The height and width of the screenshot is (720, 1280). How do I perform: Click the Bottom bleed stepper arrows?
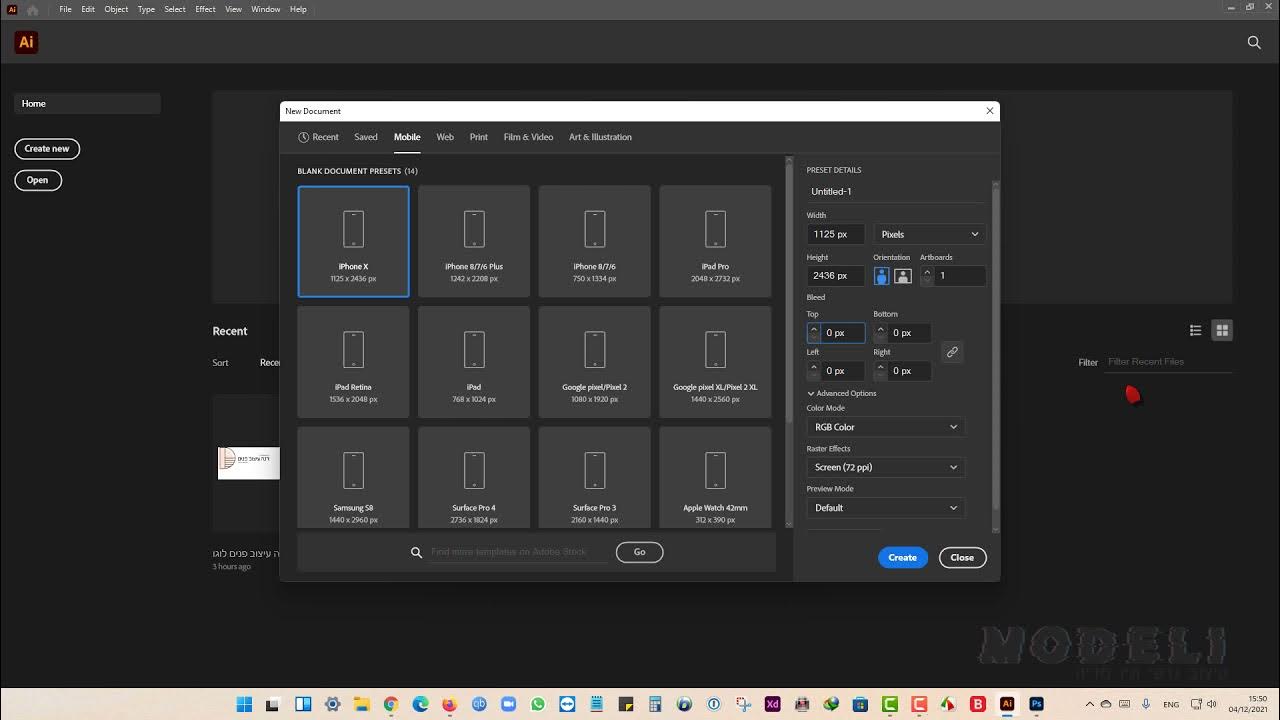coord(881,333)
